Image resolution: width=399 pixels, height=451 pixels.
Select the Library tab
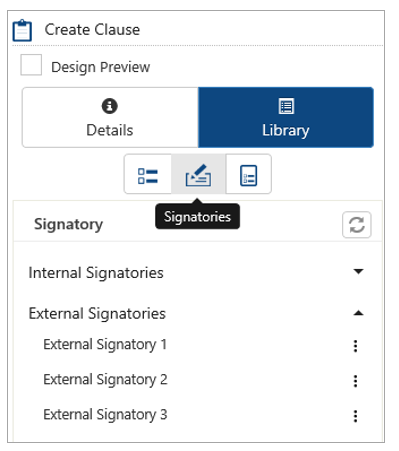286,117
